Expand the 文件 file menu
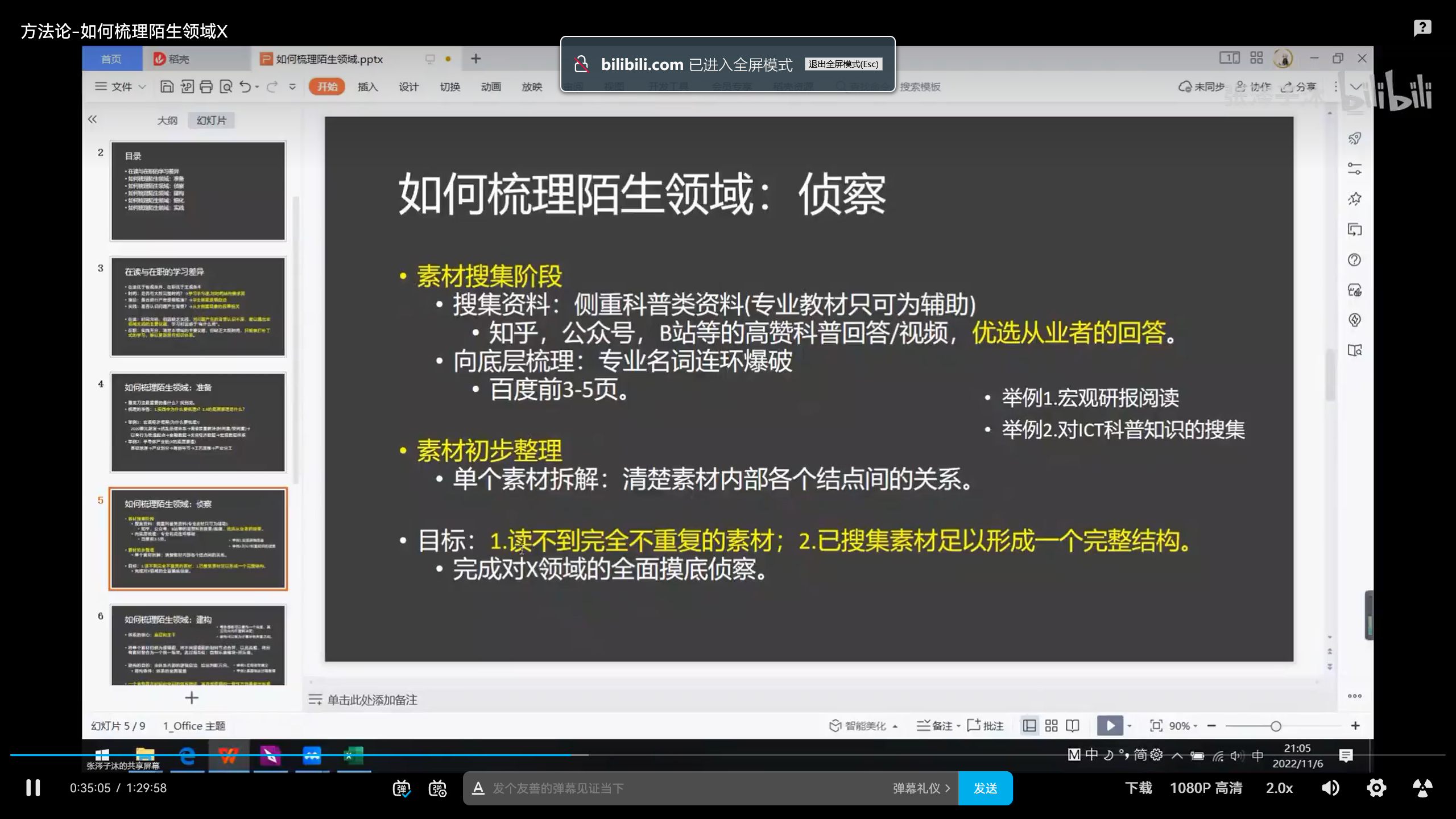 point(121,87)
